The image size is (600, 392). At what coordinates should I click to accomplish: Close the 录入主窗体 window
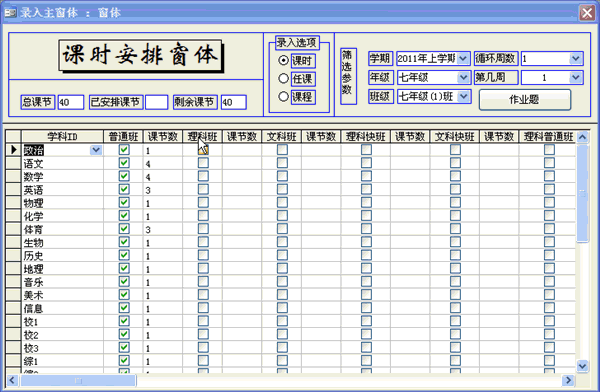[587, 13]
